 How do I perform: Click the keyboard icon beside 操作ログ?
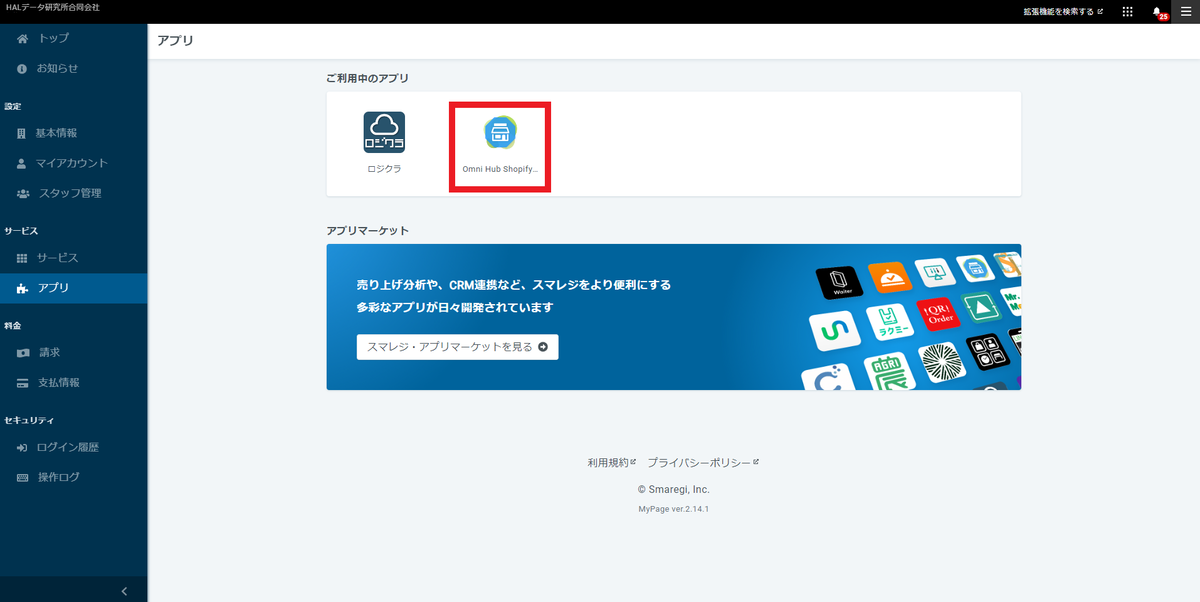coord(22,478)
